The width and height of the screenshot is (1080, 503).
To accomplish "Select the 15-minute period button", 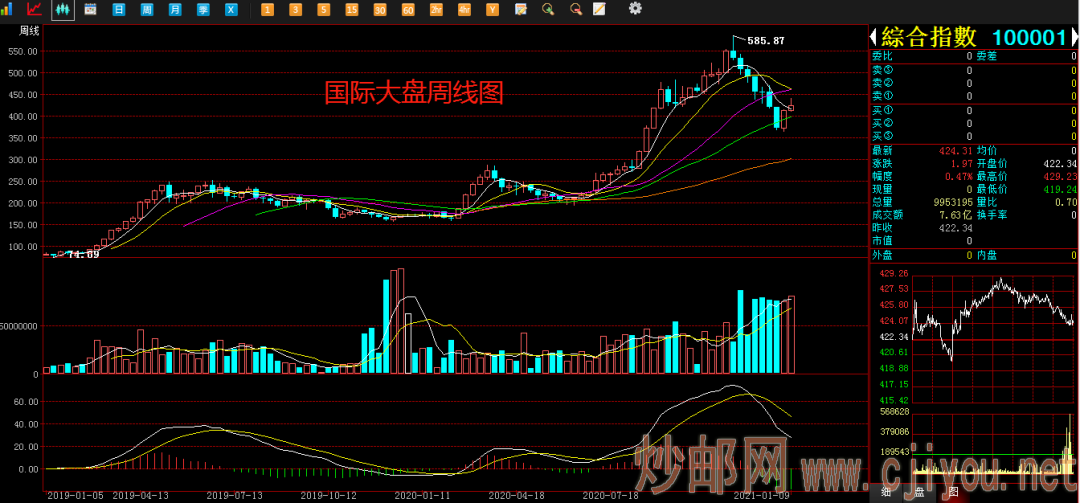I will [x=351, y=9].
